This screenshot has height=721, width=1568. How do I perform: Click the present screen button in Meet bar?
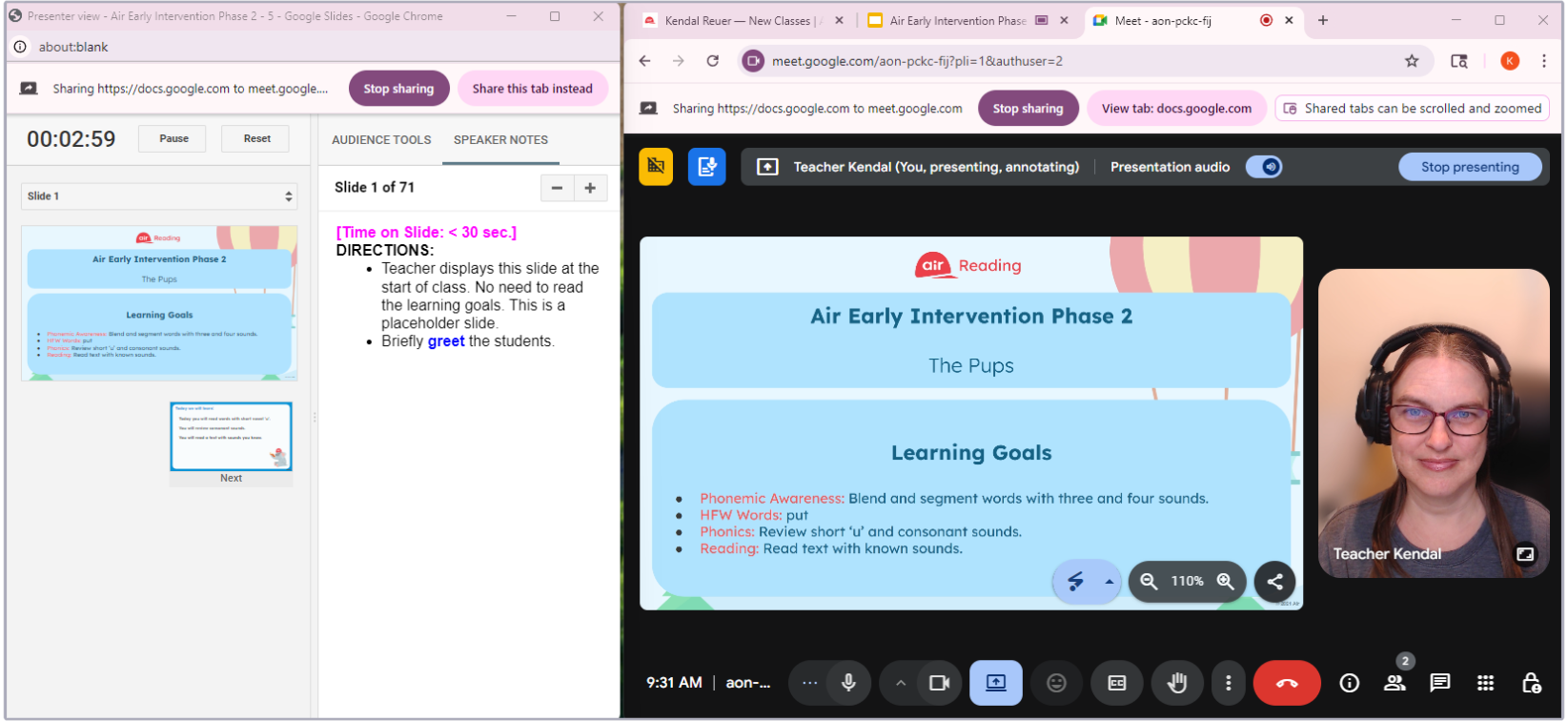(996, 683)
